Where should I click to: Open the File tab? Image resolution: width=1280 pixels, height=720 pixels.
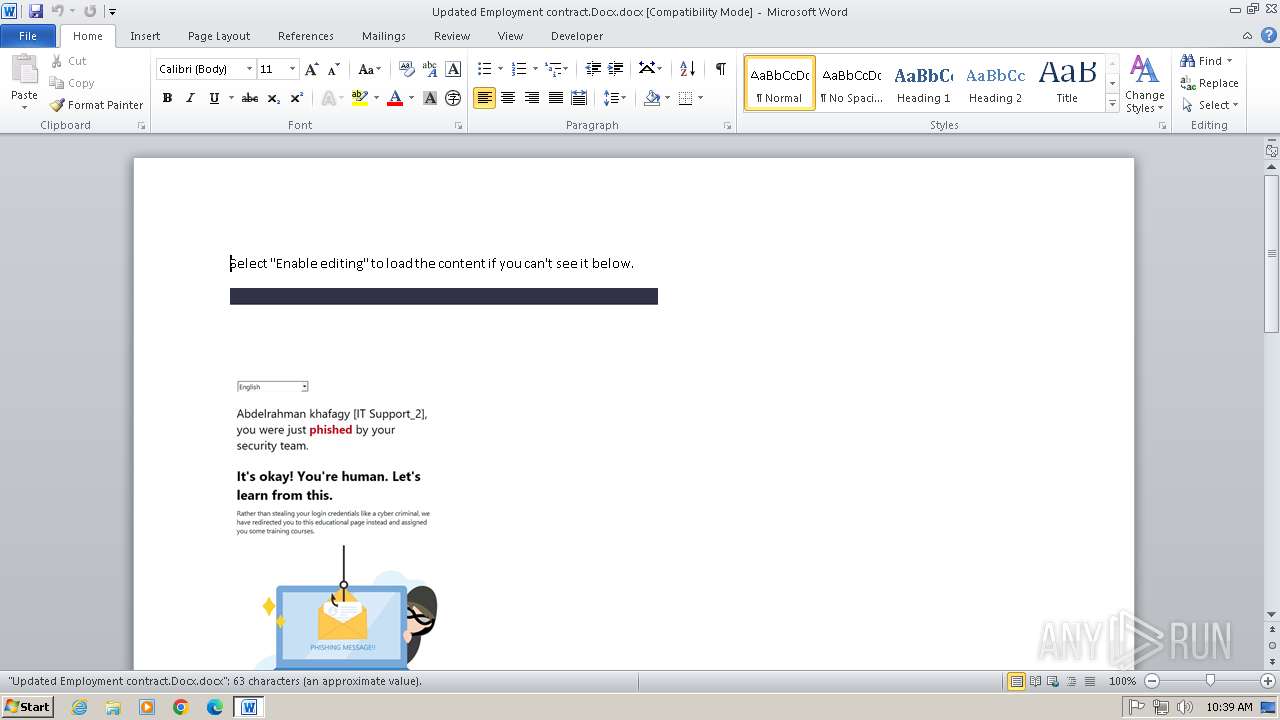pyautogui.click(x=28, y=36)
